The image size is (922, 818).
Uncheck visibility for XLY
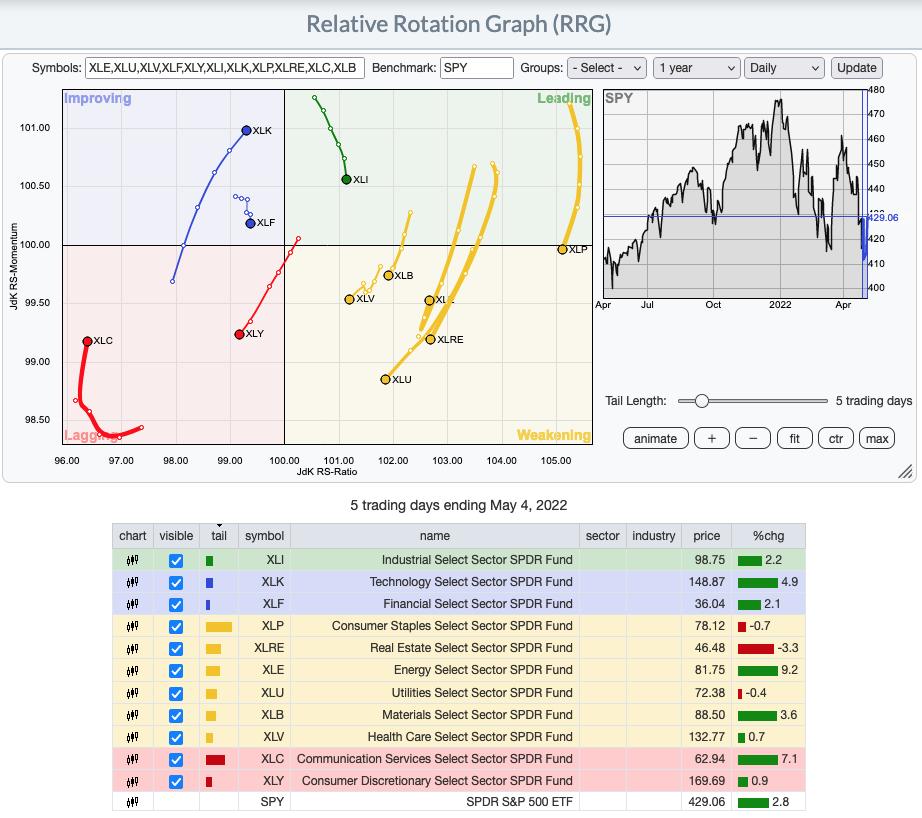(x=176, y=782)
